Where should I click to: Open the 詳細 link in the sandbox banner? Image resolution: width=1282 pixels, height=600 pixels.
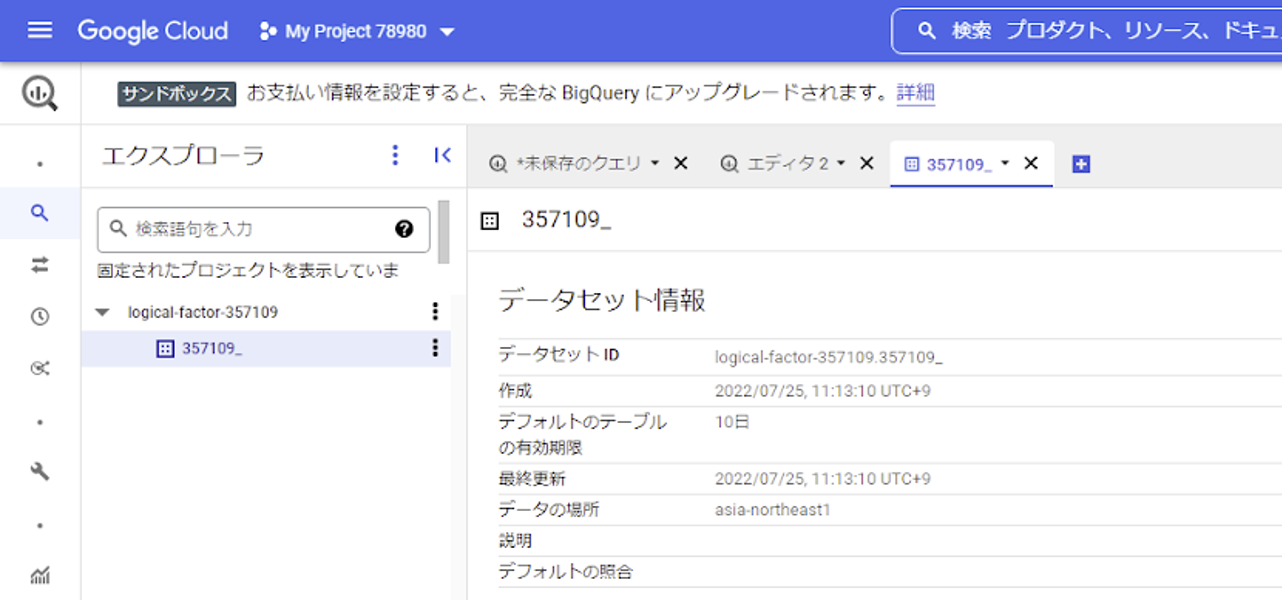(x=916, y=94)
